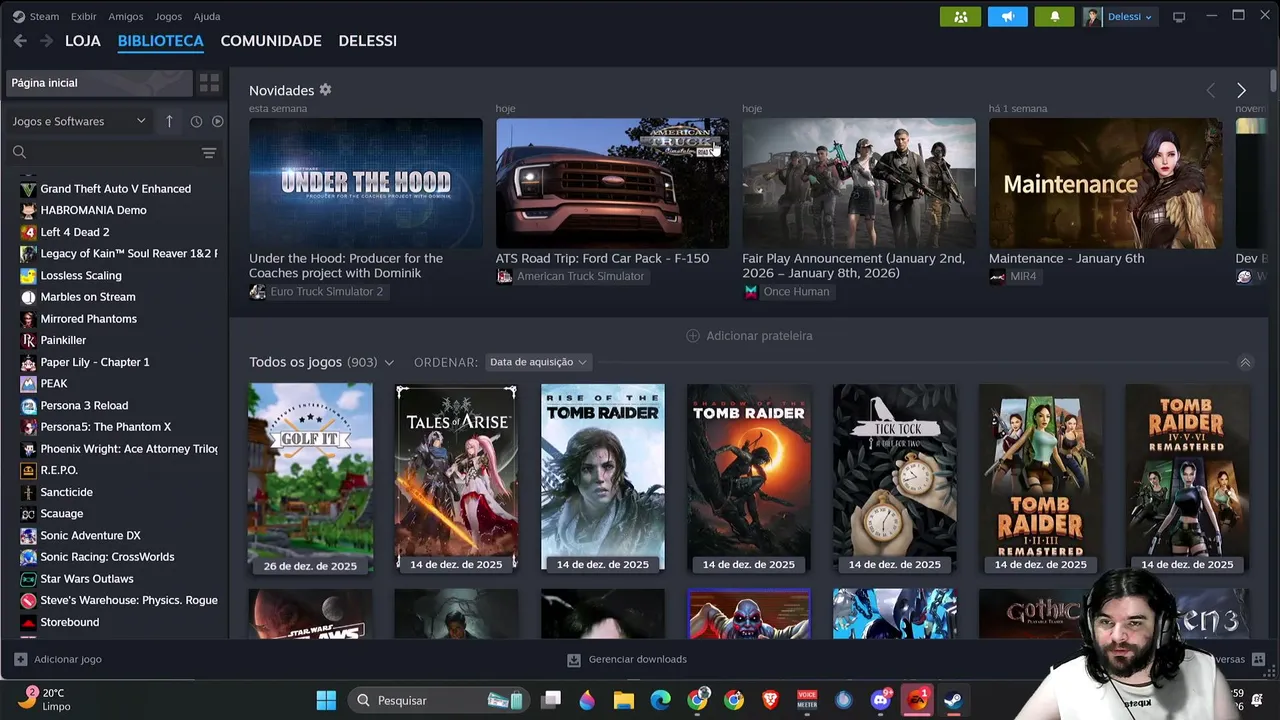Toggle the recent activity clock filter

[x=196, y=121]
